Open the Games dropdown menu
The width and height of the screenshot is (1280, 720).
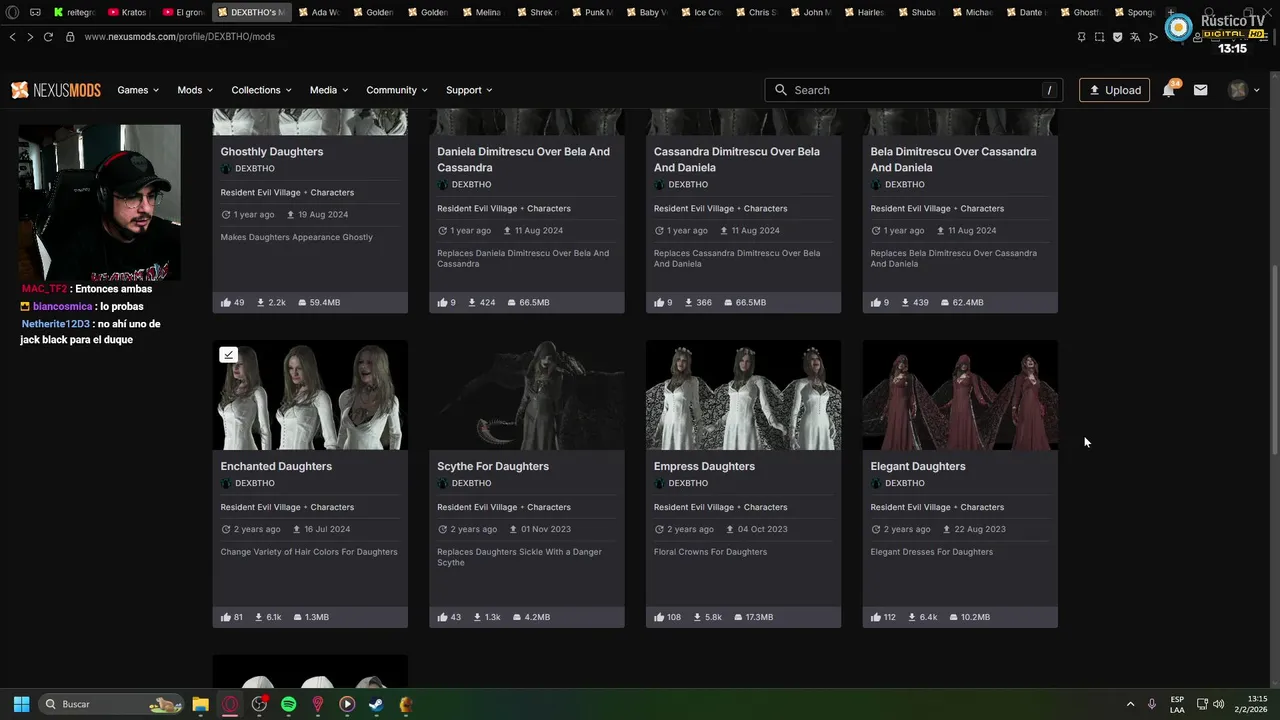pyautogui.click(x=138, y=90)
